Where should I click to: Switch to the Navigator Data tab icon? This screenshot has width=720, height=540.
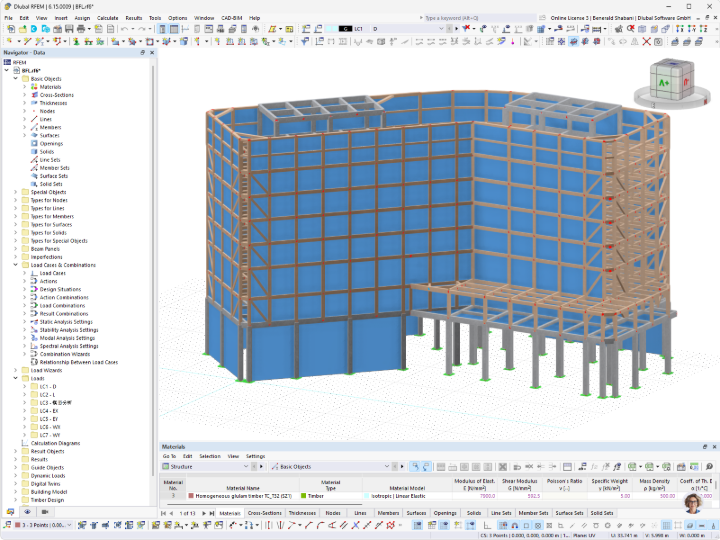10,512
